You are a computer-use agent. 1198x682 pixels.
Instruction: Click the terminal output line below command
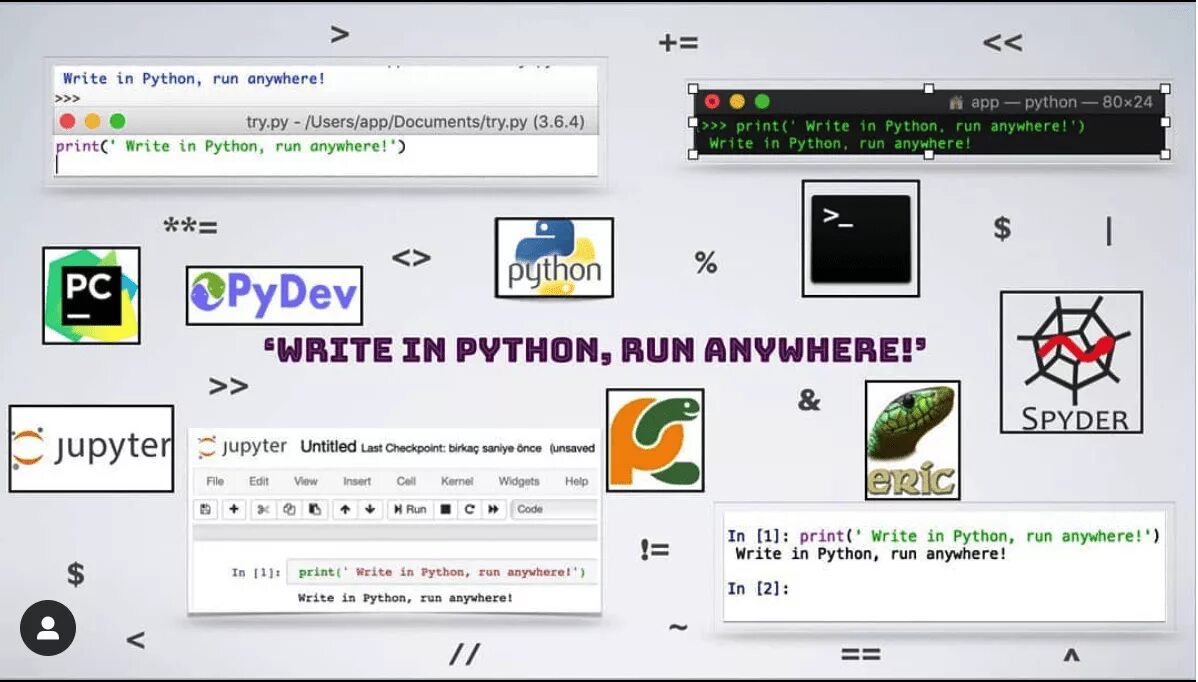pyautogui.click(x=840, y=144)
